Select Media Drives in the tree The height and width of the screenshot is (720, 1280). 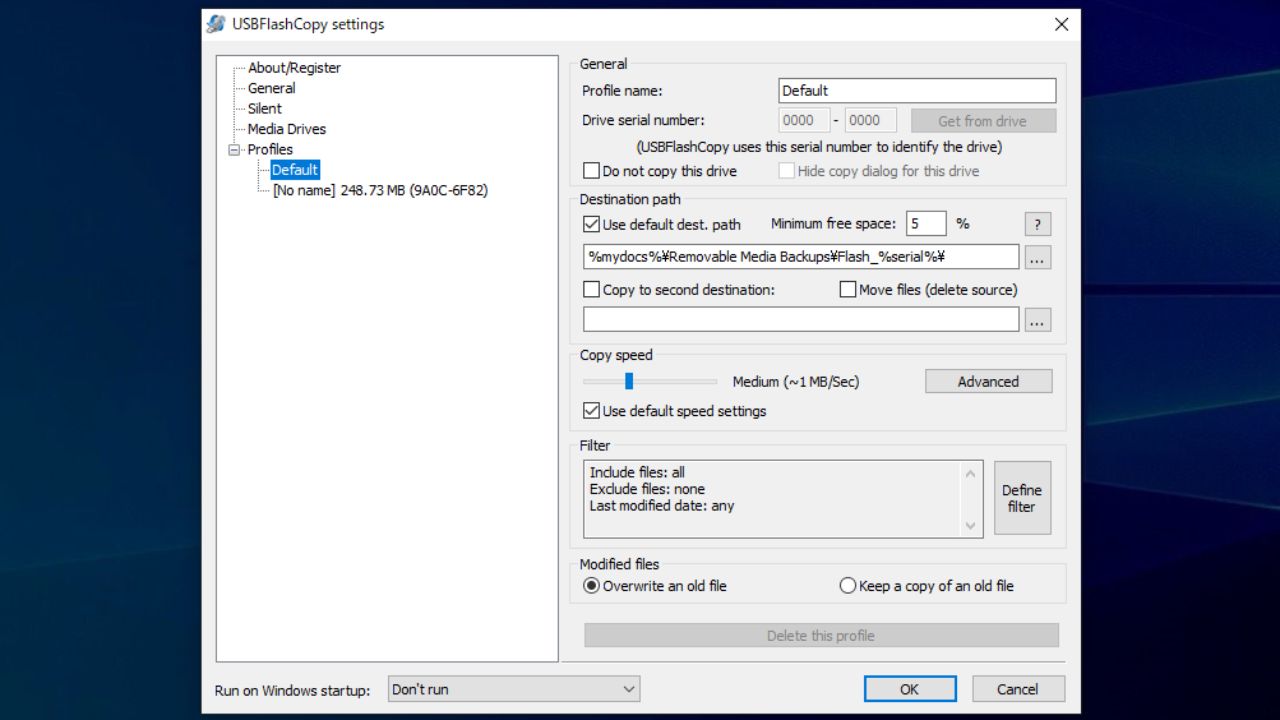(x=287, y=129)
